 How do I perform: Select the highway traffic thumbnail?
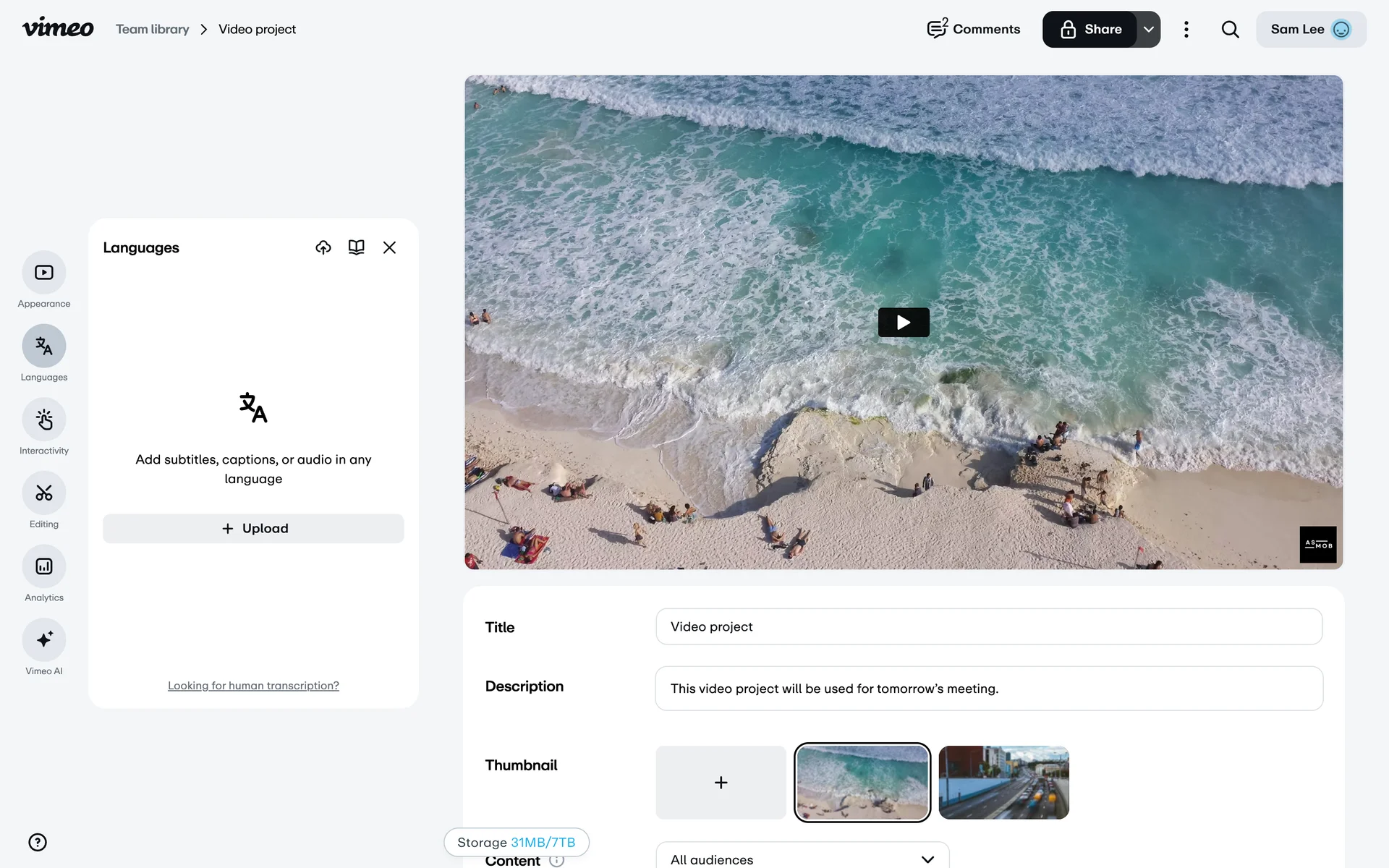(1003, 783)
